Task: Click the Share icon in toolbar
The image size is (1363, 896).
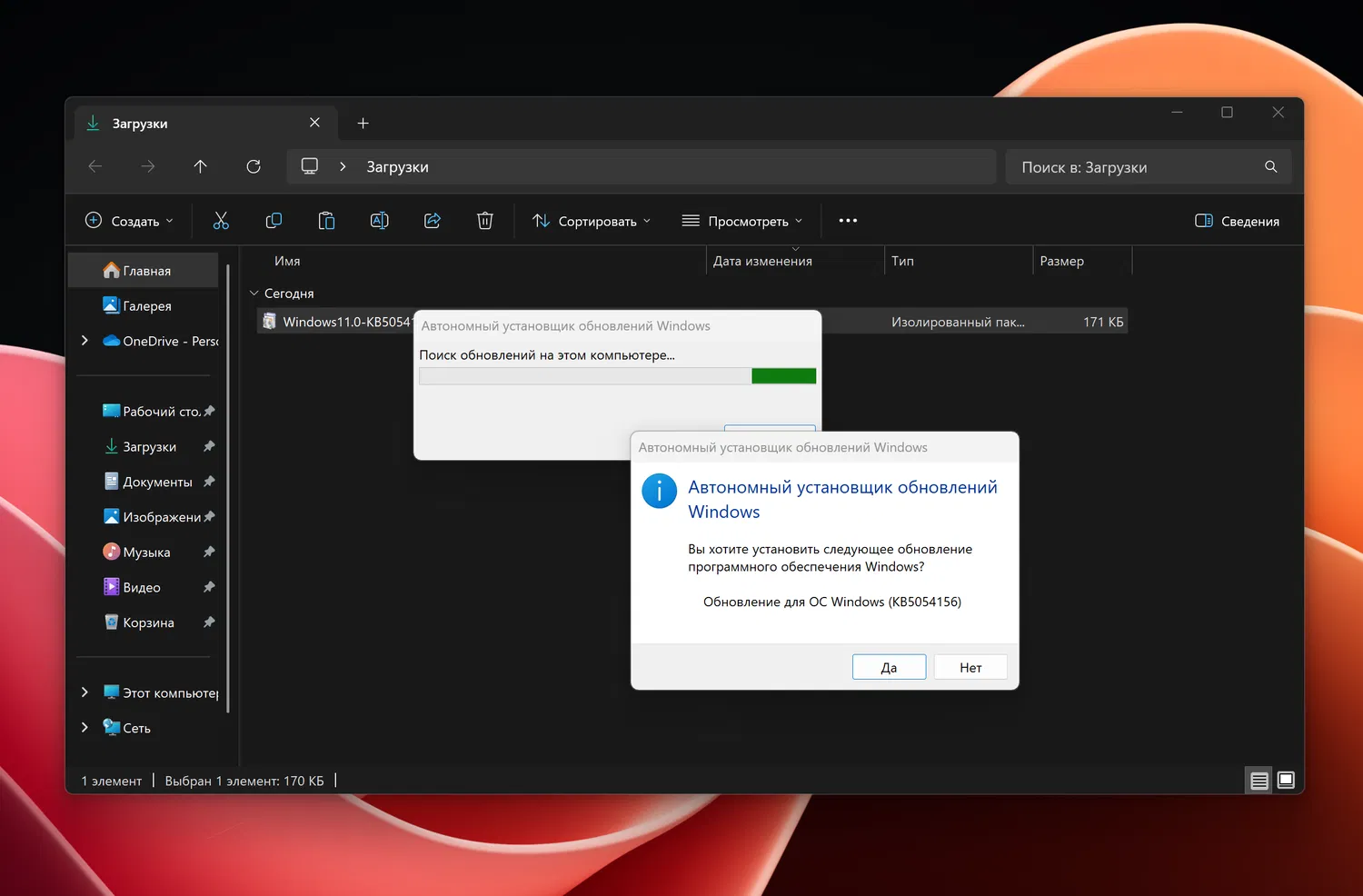Action: click(x=433, y=221)
